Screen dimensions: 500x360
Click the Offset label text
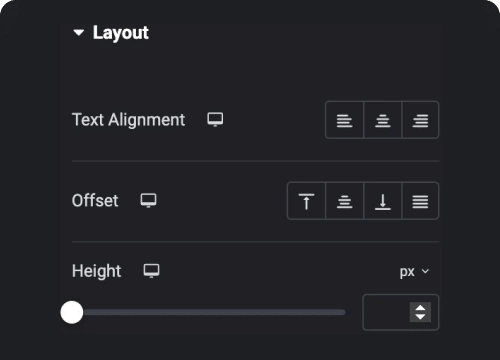[x=95, y=201]
